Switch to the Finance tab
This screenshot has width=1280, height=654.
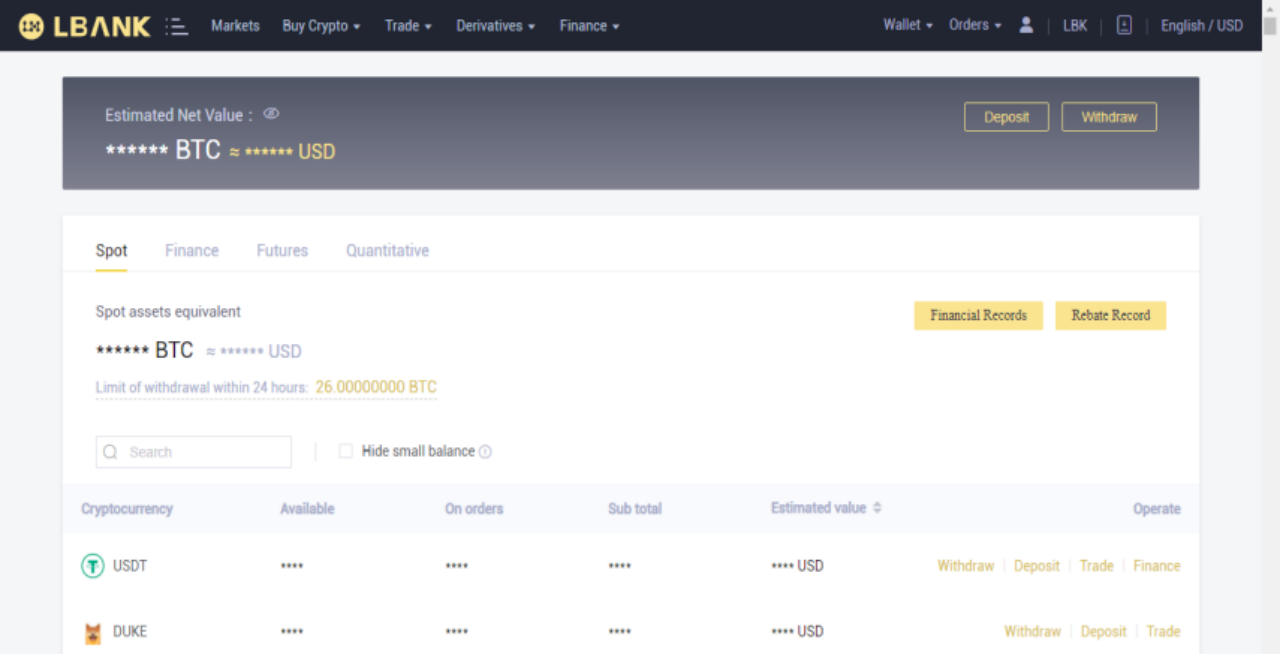(192, 250)
